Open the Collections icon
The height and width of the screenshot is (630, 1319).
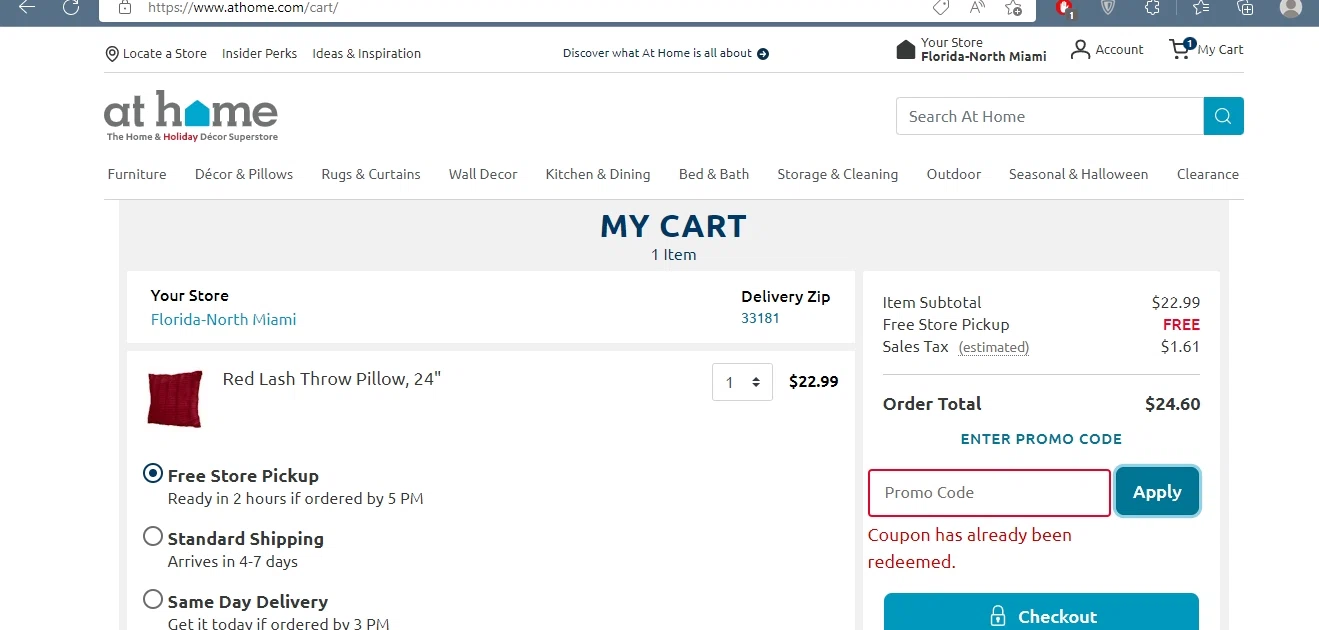click(x=1245, y=7)
